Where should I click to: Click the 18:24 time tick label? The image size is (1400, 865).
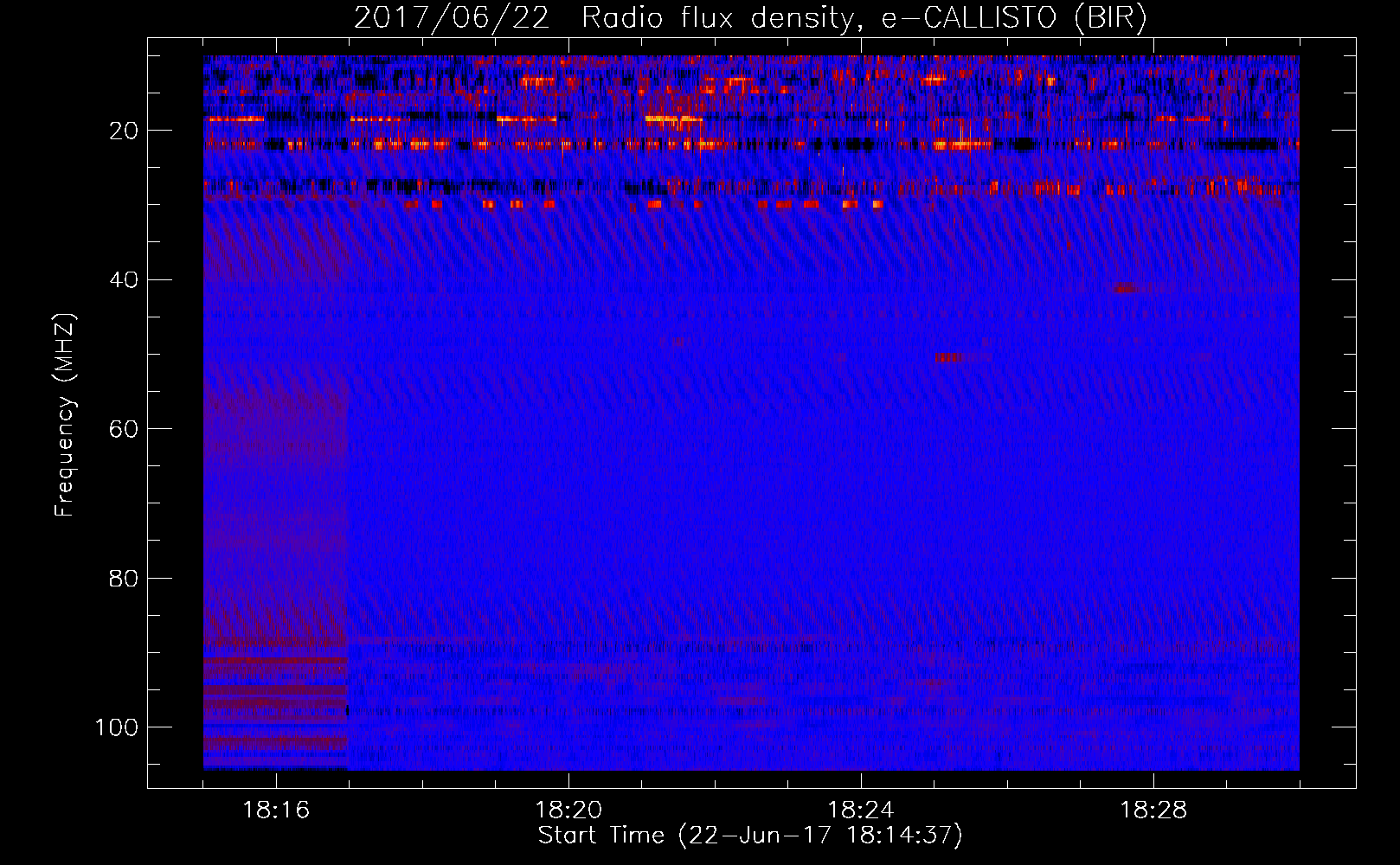tap(861, 811)
